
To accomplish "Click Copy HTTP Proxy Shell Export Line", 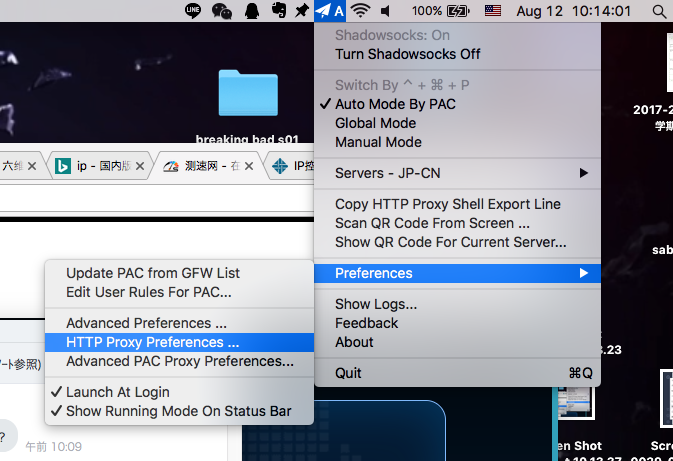I will (x=457, y=204).
